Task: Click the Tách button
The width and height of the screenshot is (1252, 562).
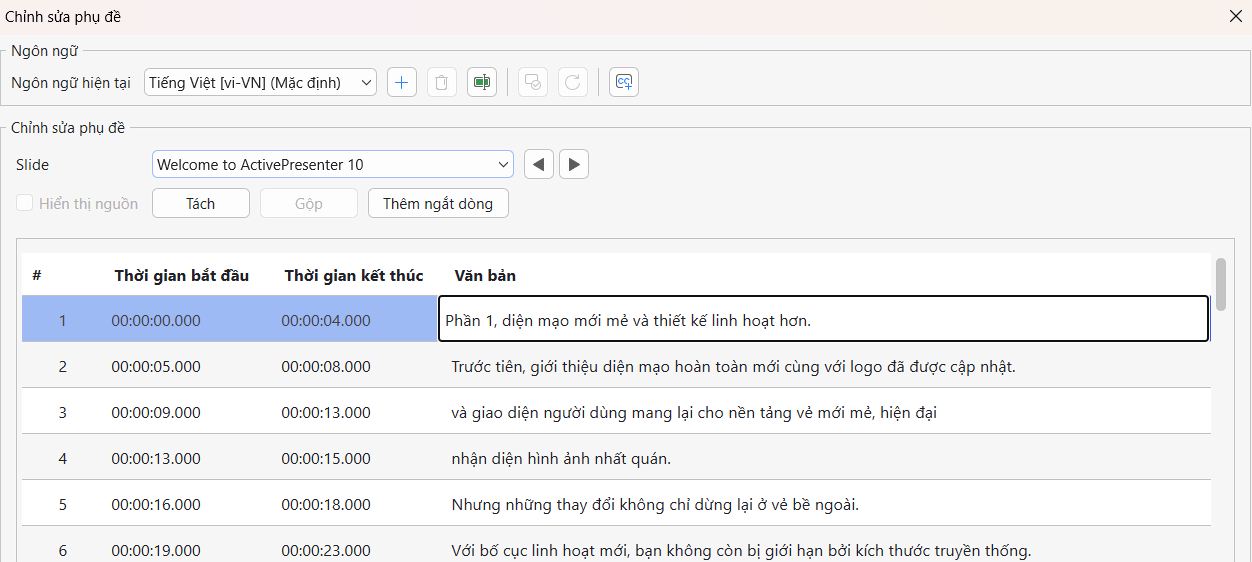Action: point(200,203)
